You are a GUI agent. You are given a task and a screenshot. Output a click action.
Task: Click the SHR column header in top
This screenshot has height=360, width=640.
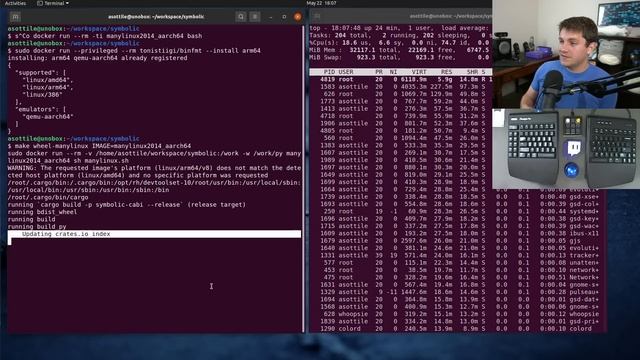pos(472,72)
